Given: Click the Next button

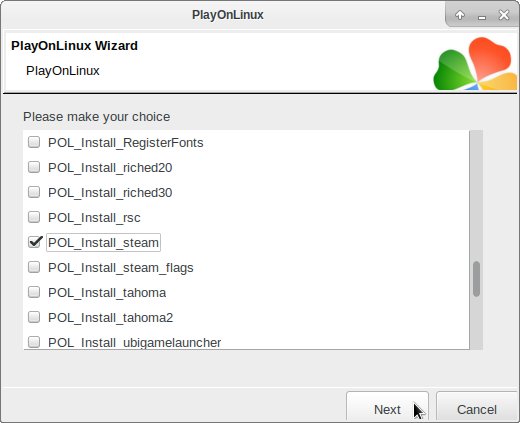Looking at the screenshot, I should (387, 406).
